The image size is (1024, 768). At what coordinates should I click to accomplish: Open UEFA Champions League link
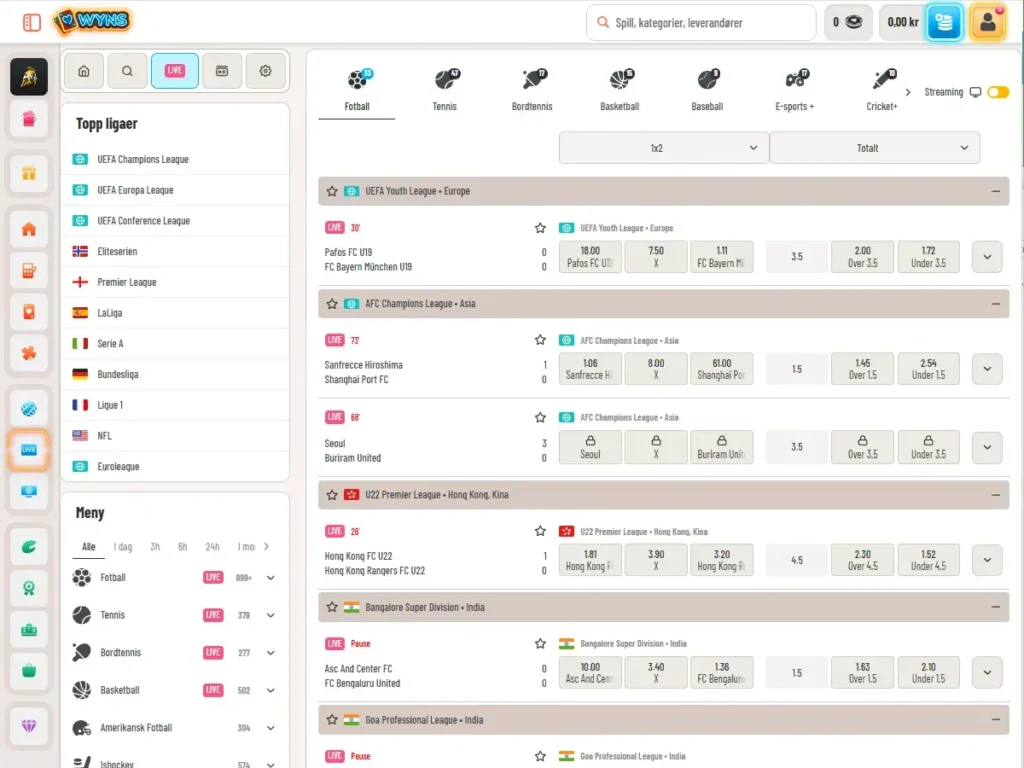[x=143, y=159]
